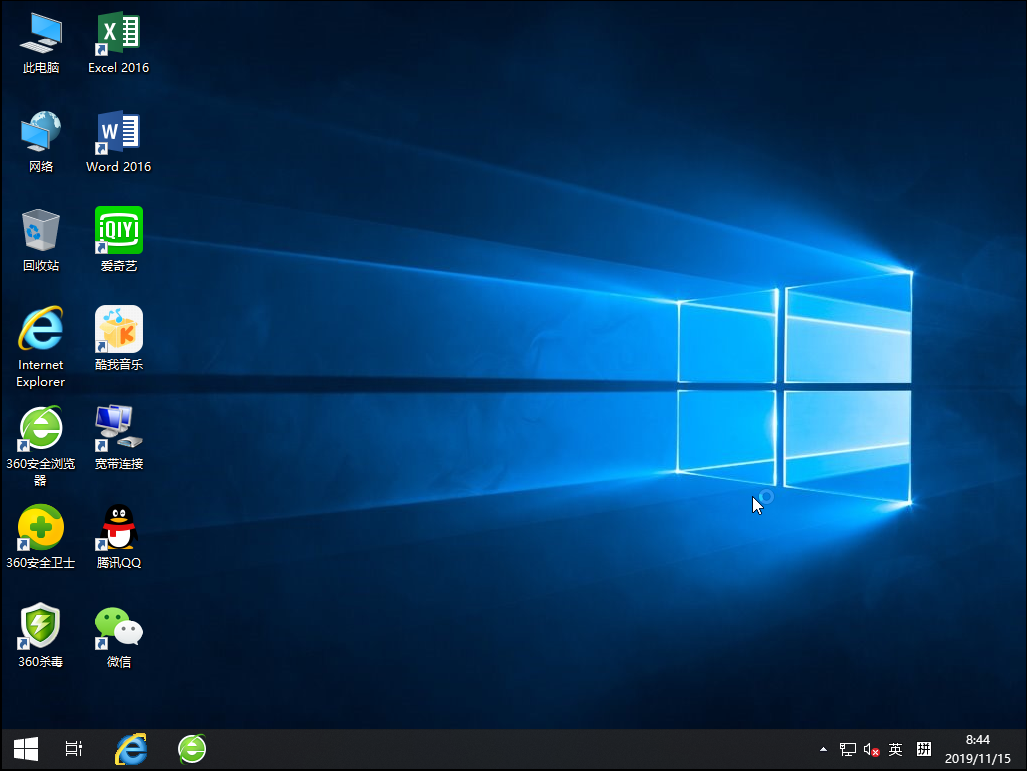Image resolution: width=1027 pixels, height=771 pixels.
Task: Select the Kuwo Music shortcut
Action: pos(118,330)
